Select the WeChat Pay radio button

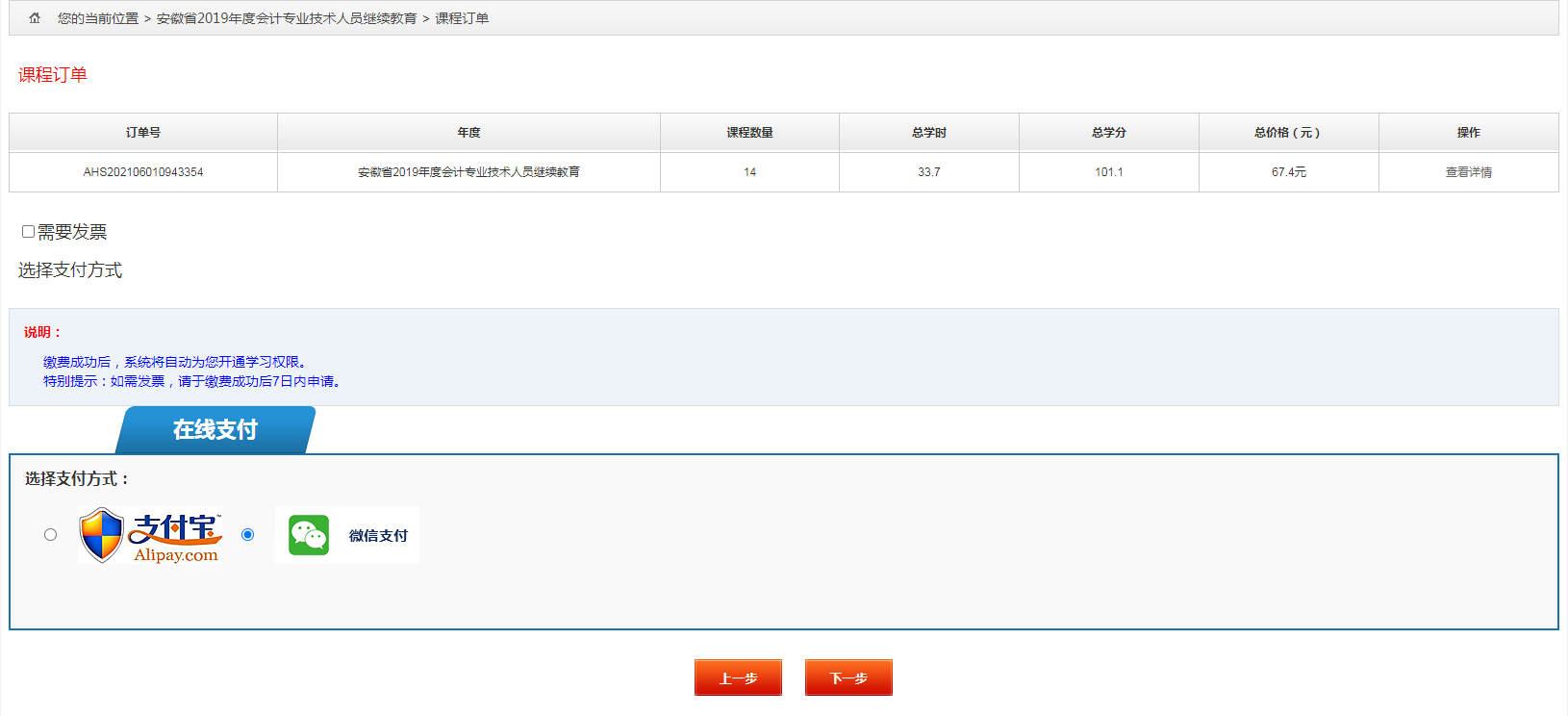coord(248,535)
